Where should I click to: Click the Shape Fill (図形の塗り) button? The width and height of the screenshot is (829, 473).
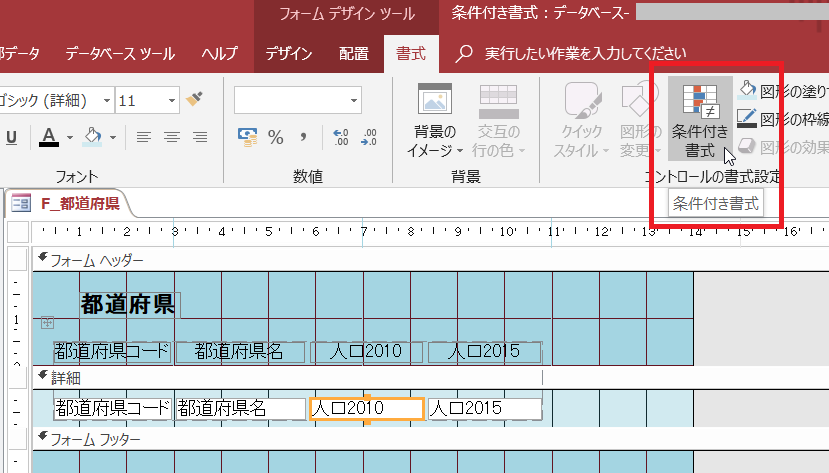pyautogui.click(x=782, y=91)
